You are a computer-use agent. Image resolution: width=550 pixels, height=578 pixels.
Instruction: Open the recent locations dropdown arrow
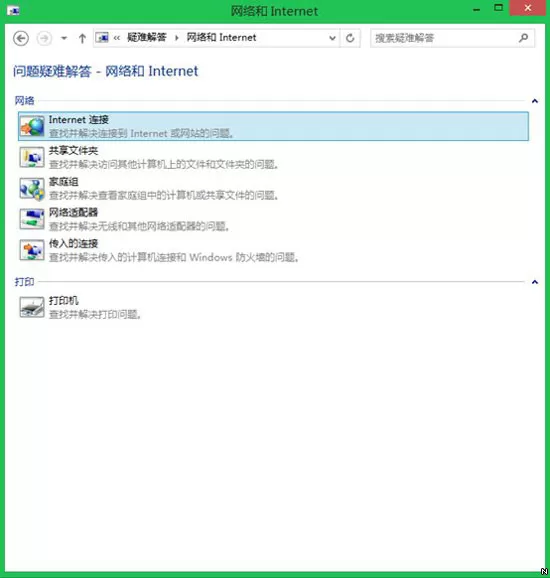[x=64, y=38]
